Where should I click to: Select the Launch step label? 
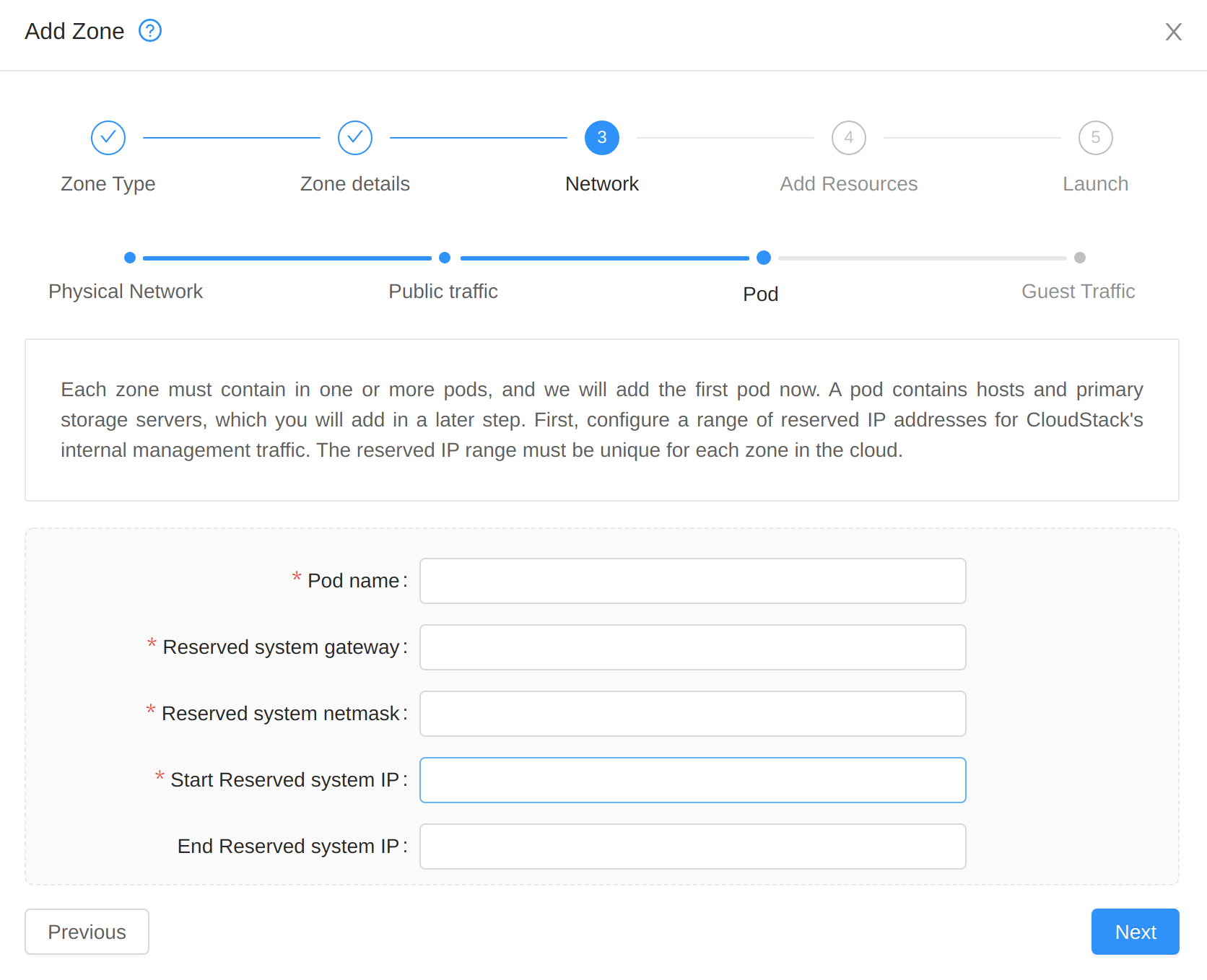[1096, 184]
